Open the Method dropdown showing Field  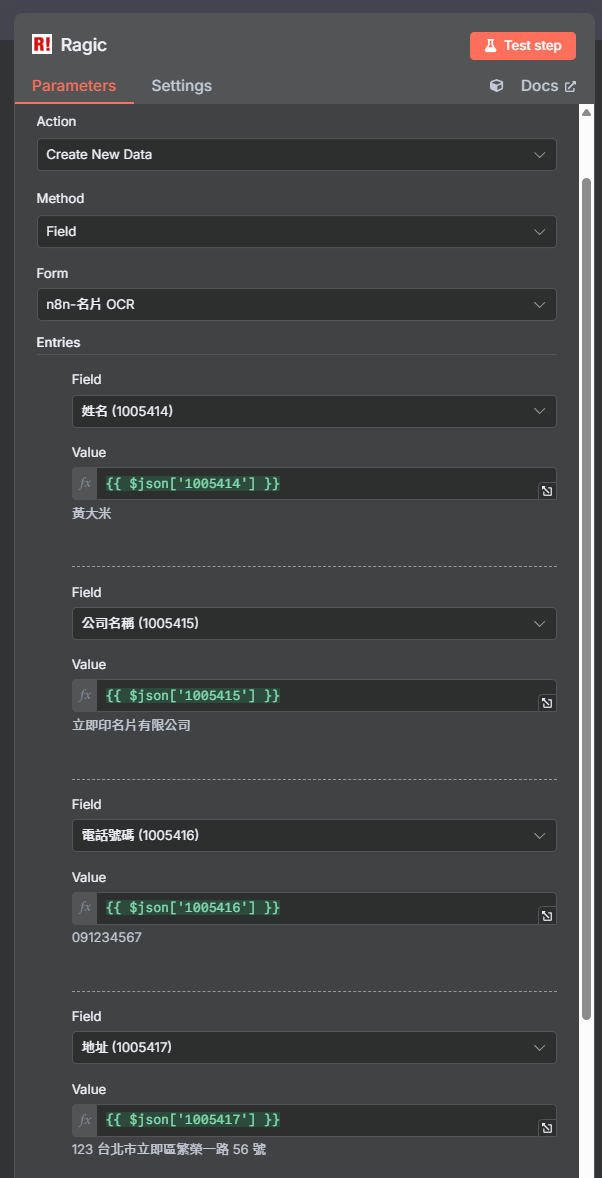(297, 231)
